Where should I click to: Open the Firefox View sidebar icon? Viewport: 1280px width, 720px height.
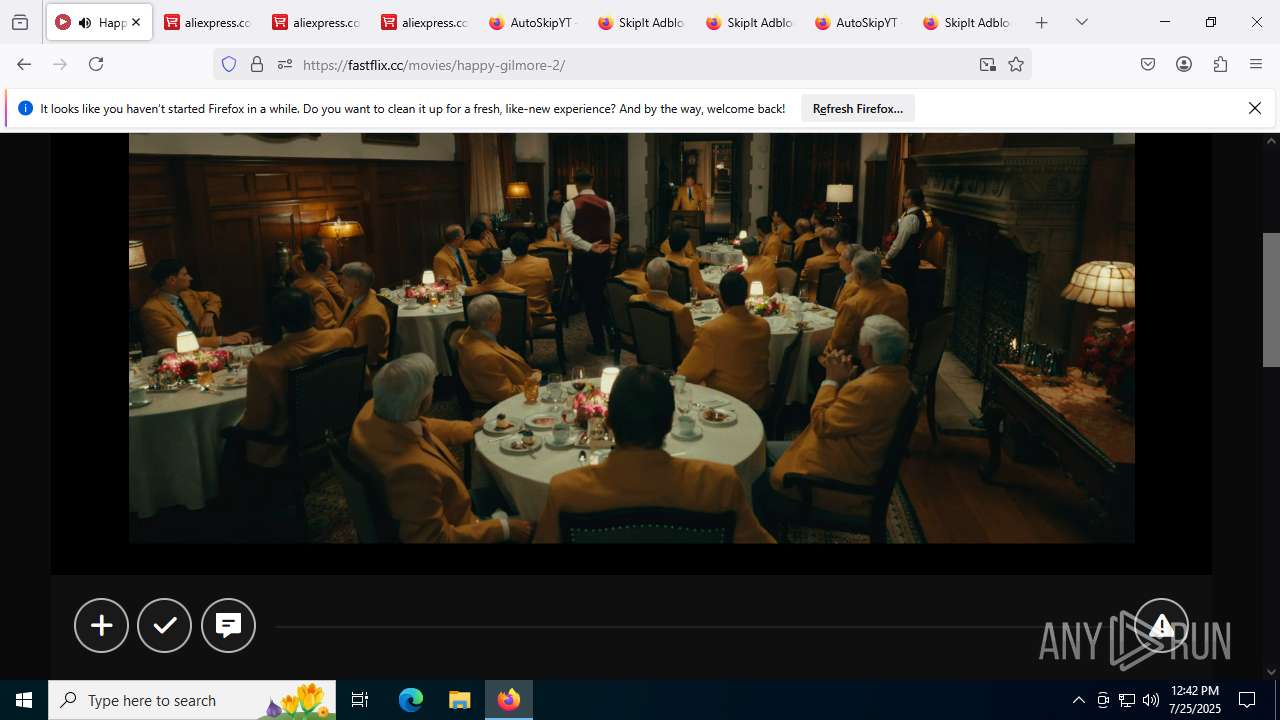pos(20,22)
